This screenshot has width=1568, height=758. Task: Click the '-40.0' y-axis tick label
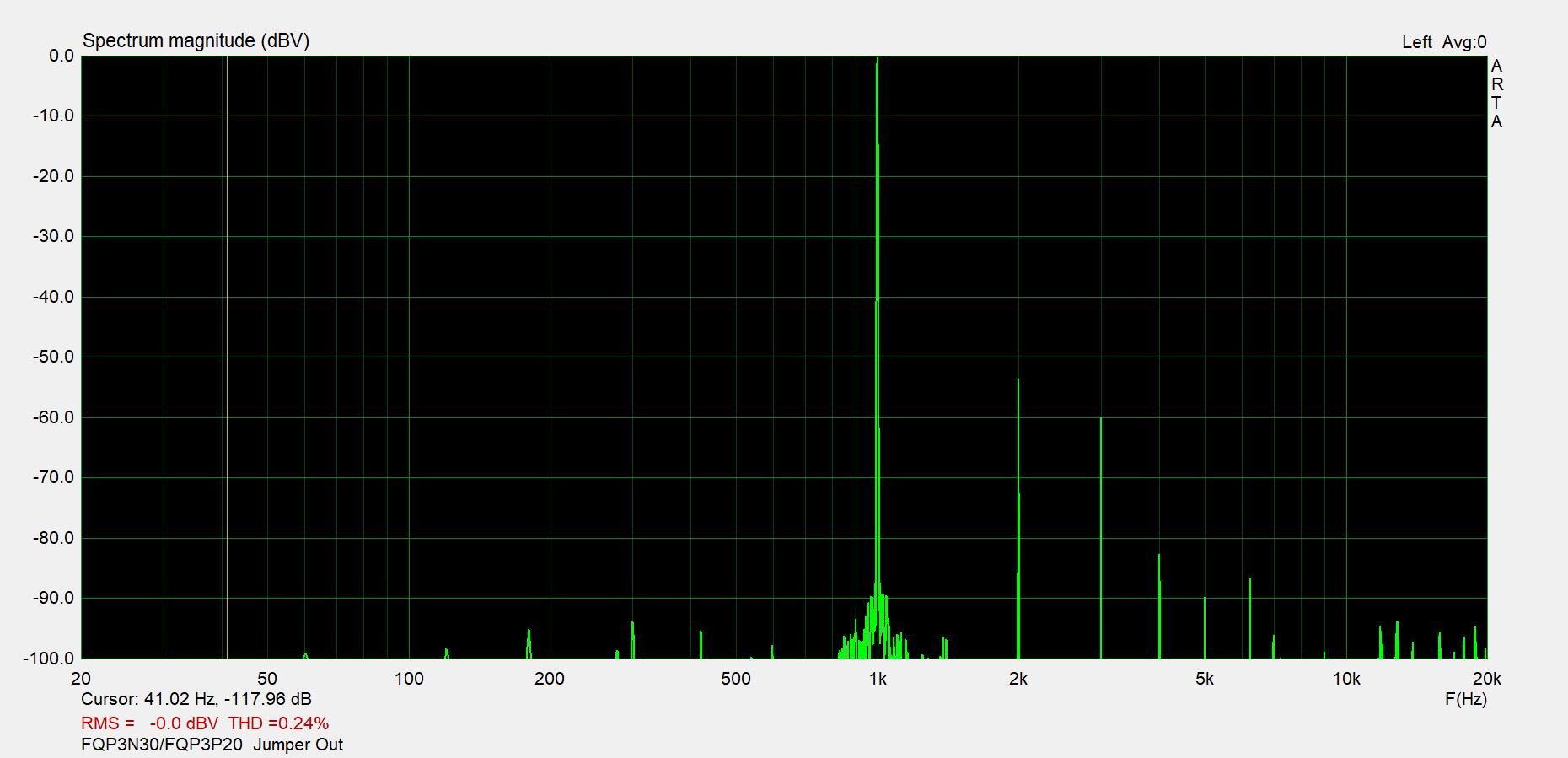(x=54, y=297)
